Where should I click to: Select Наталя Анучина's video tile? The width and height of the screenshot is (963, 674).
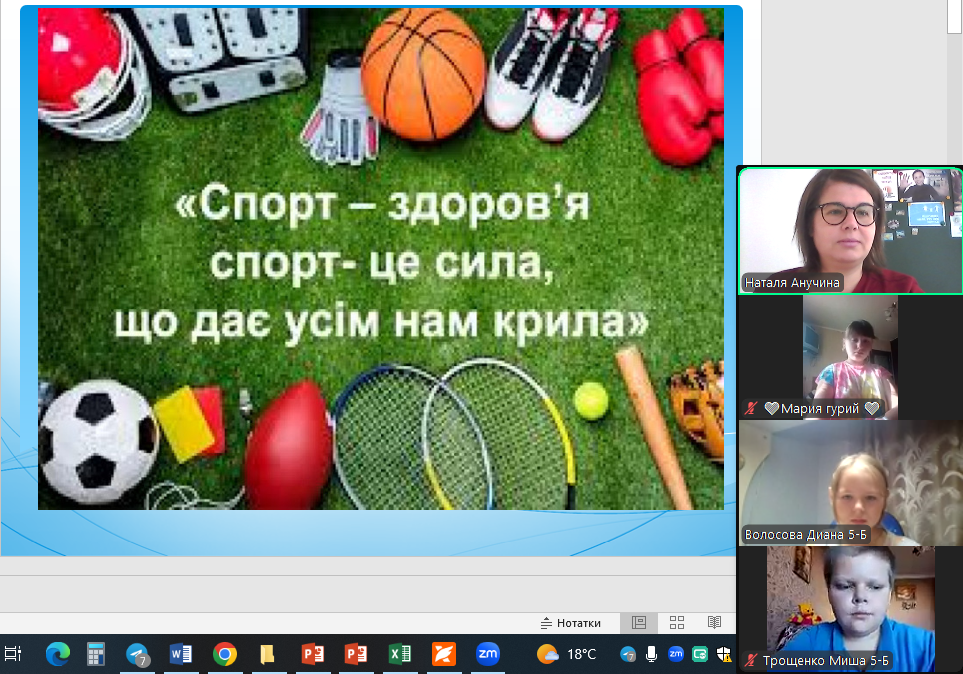point(851,230)
